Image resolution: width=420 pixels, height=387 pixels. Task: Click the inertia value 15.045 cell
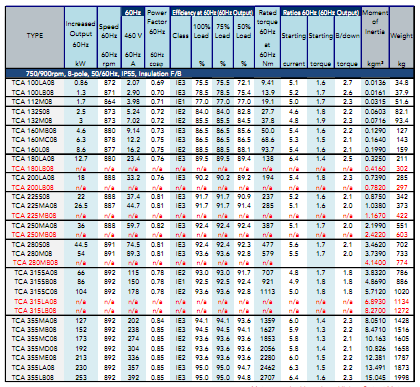[x=375, y=378]
